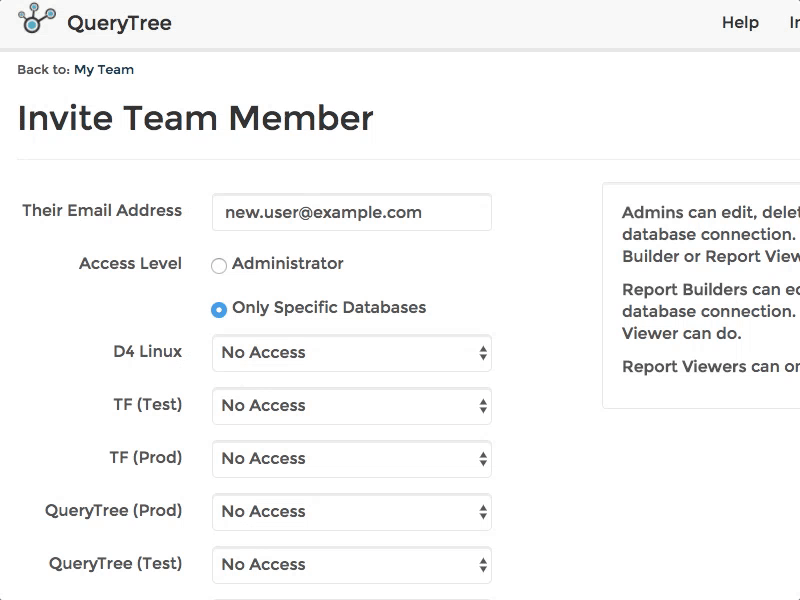The height and width of the screenshot is (600, 800).
Task: Open the Help menu item
Action: coord(740,22)
